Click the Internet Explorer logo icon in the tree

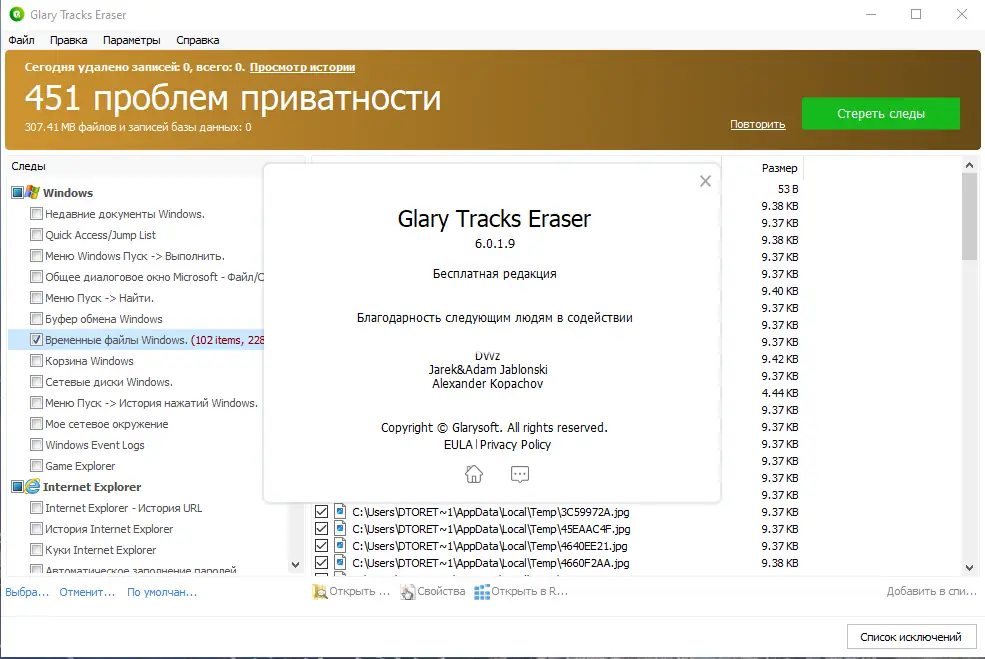point(33,486)
